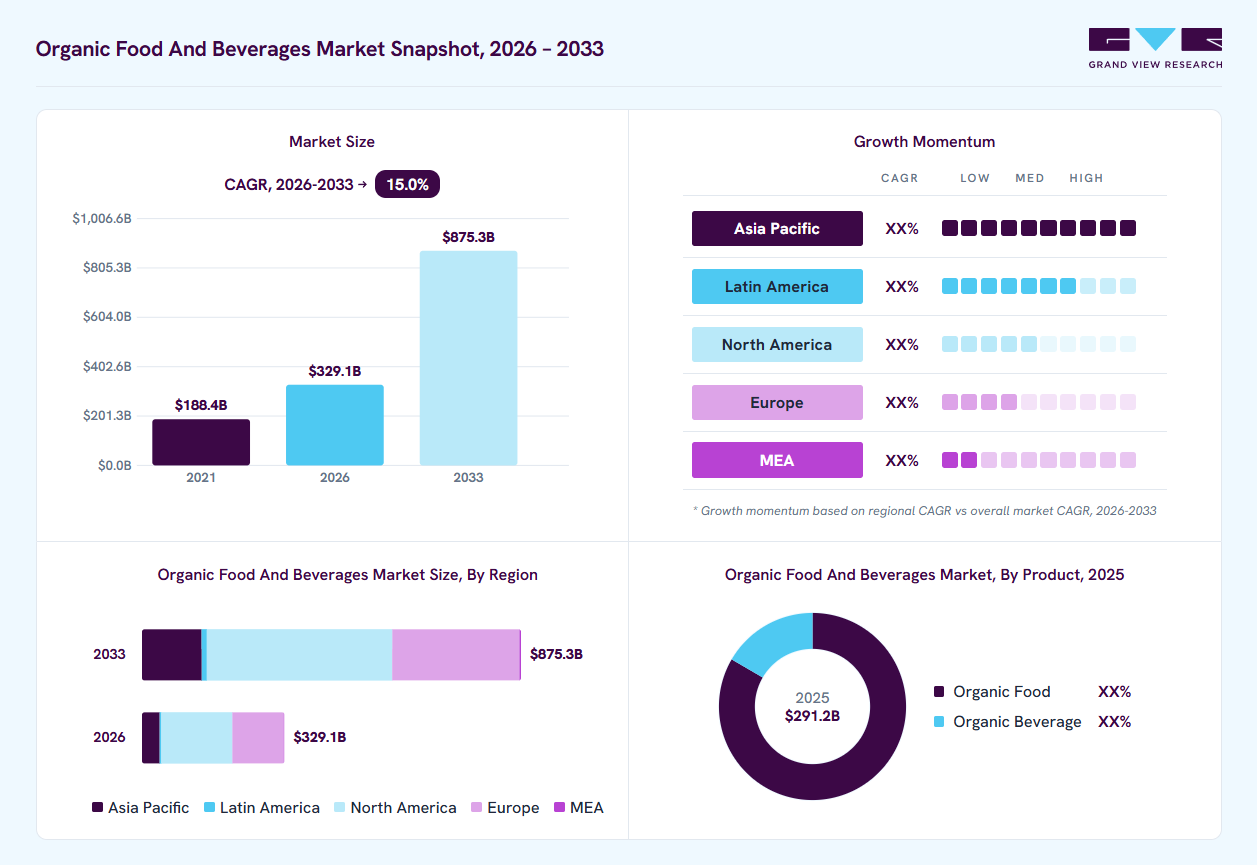The height and width of the screenshot is (865, 1257).
Task: Click Asia Pacific segment in 2033 bar
Action: point(171,655)
